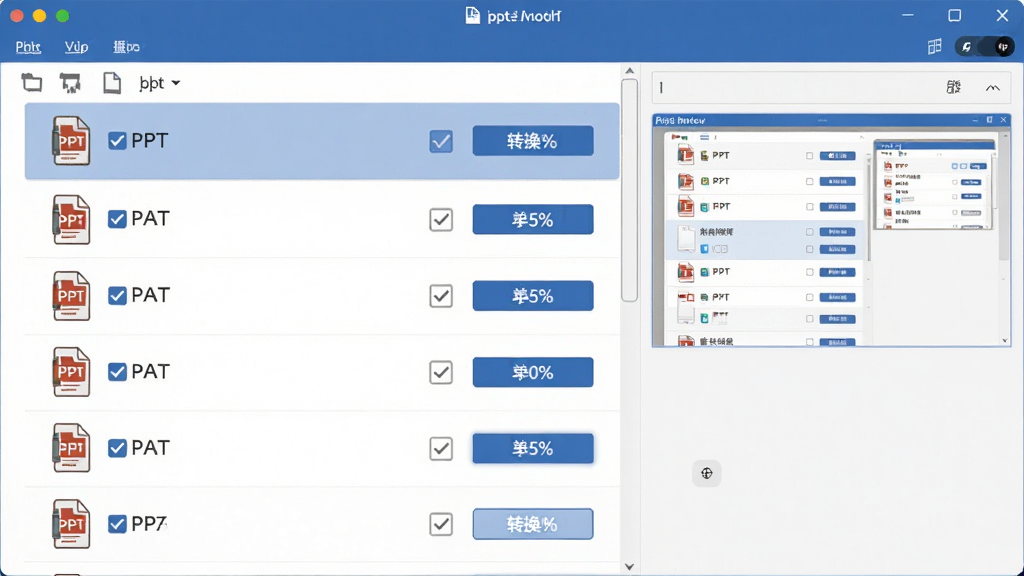This screenshot has width=1024, height=576.
Task: Open the folder icon in the toolbar
Action: coord(31,83)
